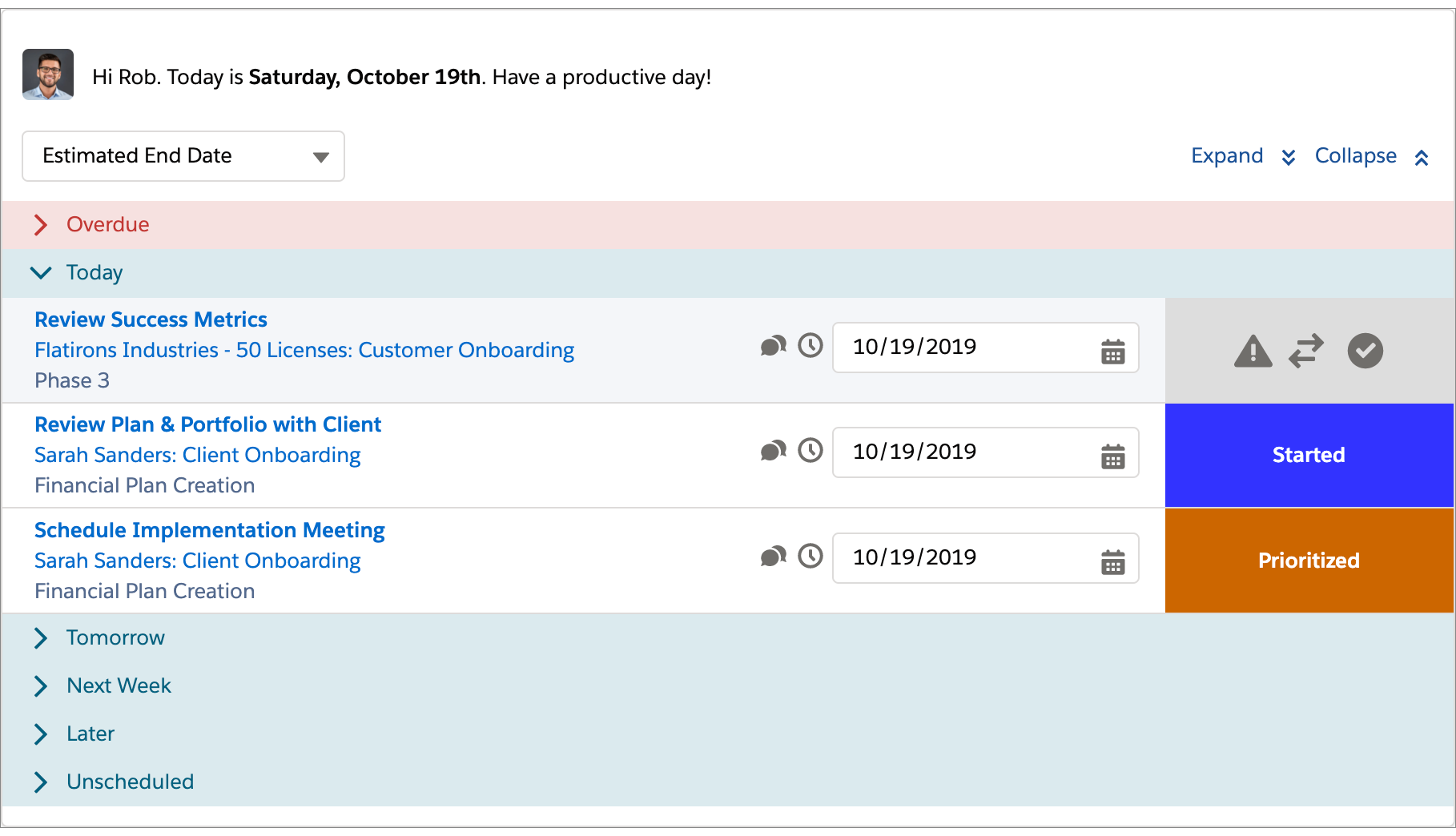Open the Review Success Metrics task
Viewport: 1456px width, 836px height.
coord(151,319)
